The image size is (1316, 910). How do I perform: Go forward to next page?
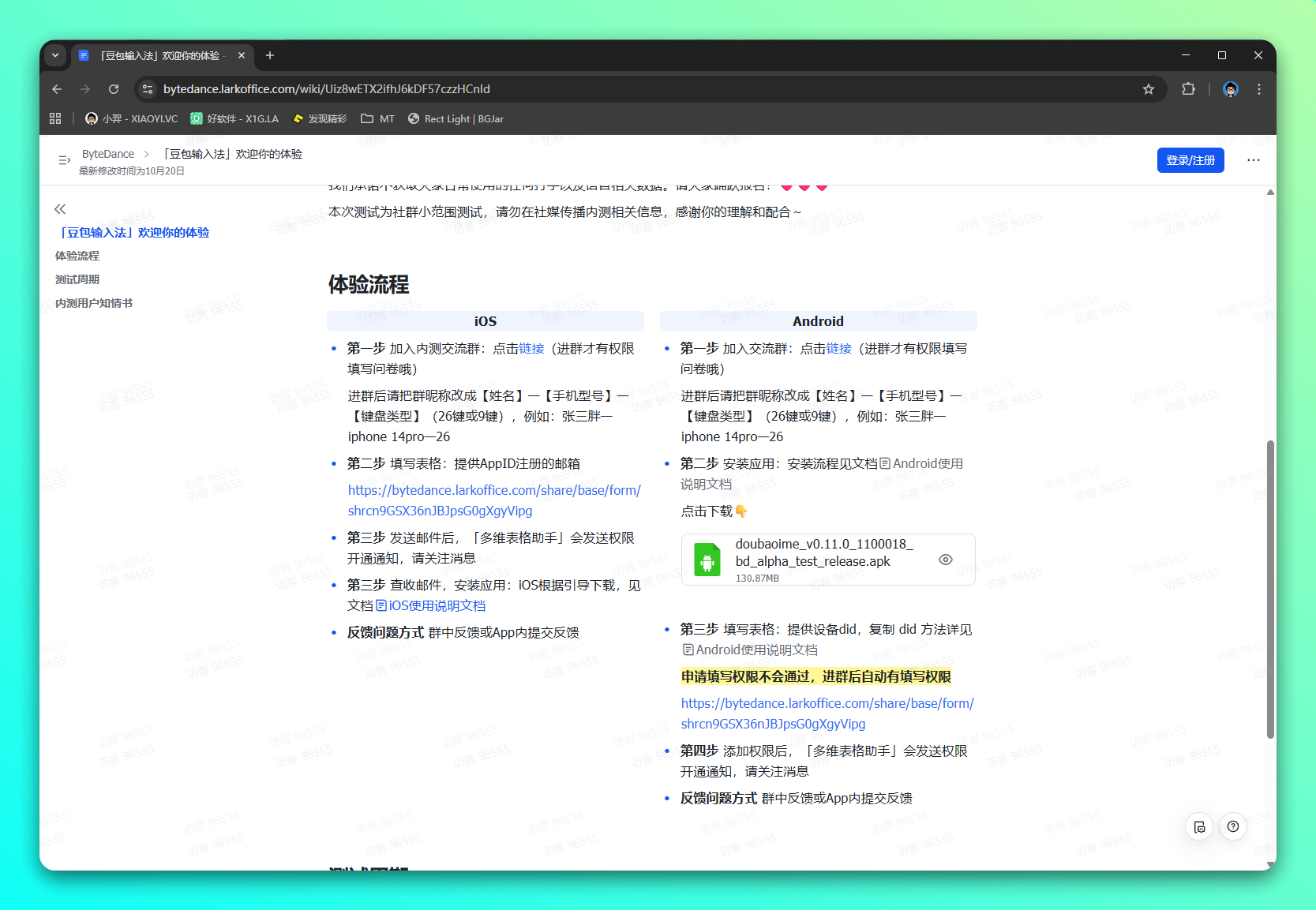(85, 89)
